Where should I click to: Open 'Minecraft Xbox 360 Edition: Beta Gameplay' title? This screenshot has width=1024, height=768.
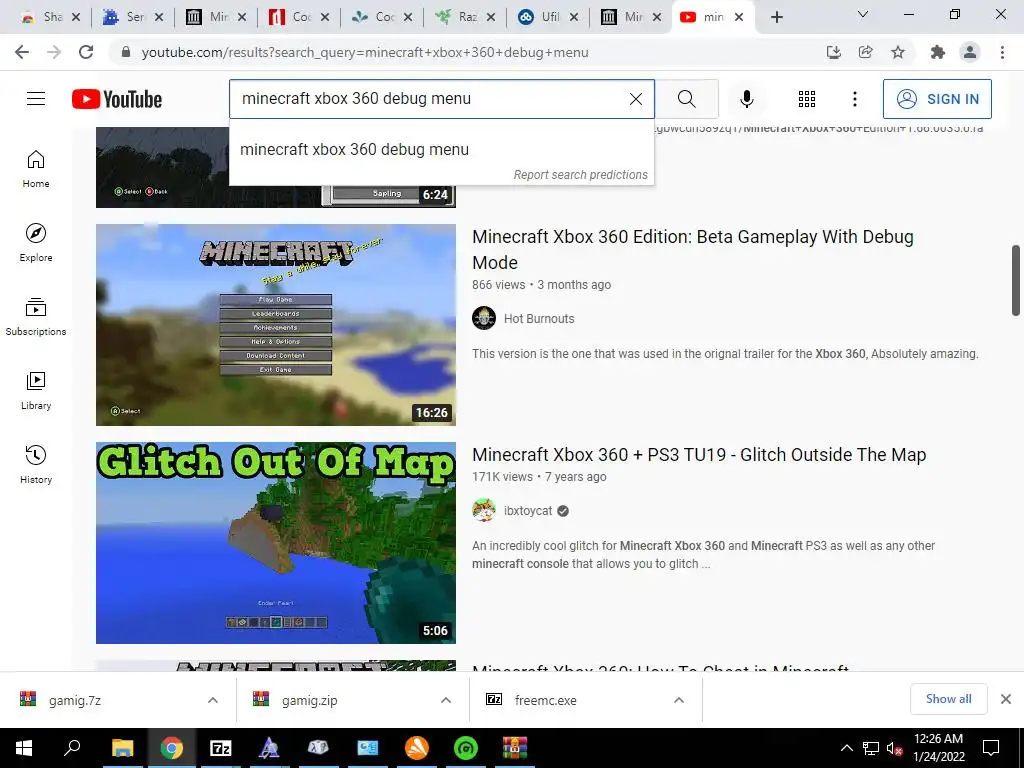[x=693, y=249]
